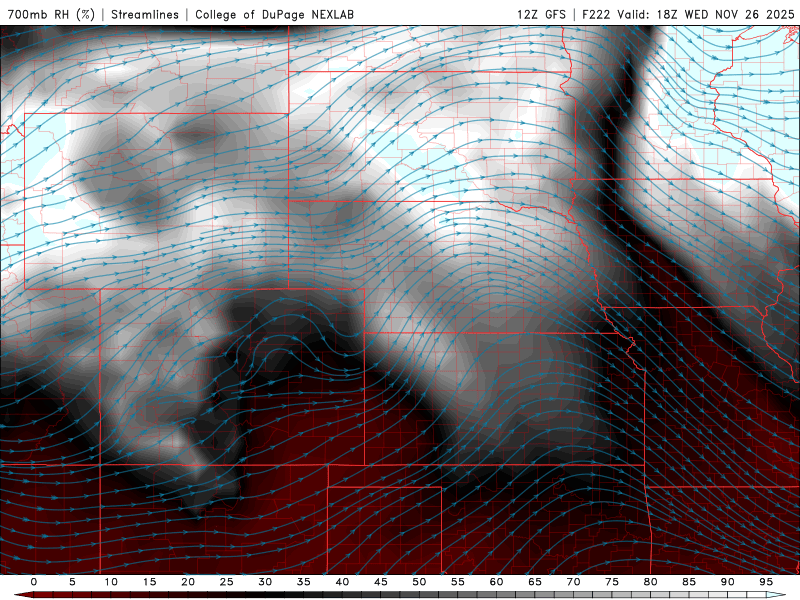Click the "700mb RH (%)" title text
The image size is (800, 600).
click(x=52, y=14)
